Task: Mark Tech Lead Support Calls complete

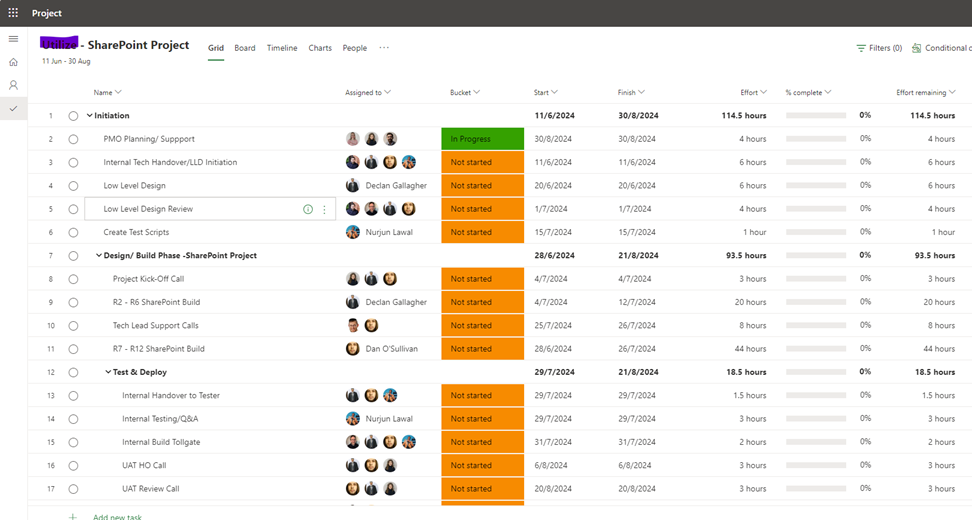Action: [x=73, y=326]
